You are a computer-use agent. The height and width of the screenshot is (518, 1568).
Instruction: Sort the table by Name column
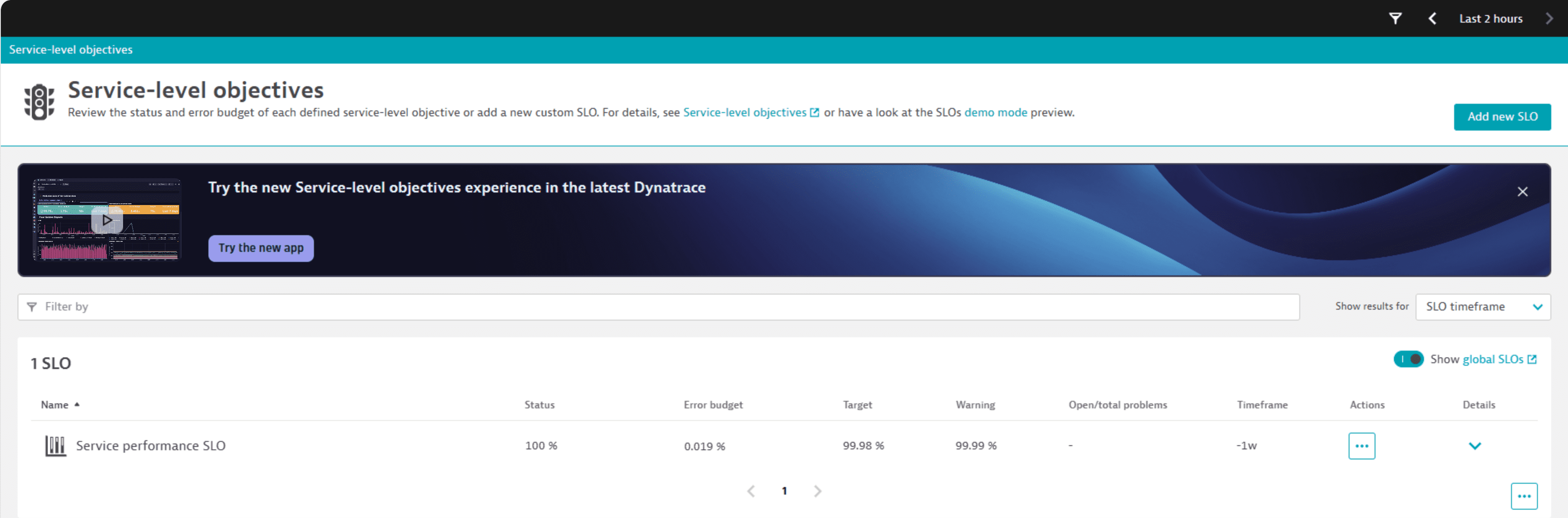tap(60, 405)
